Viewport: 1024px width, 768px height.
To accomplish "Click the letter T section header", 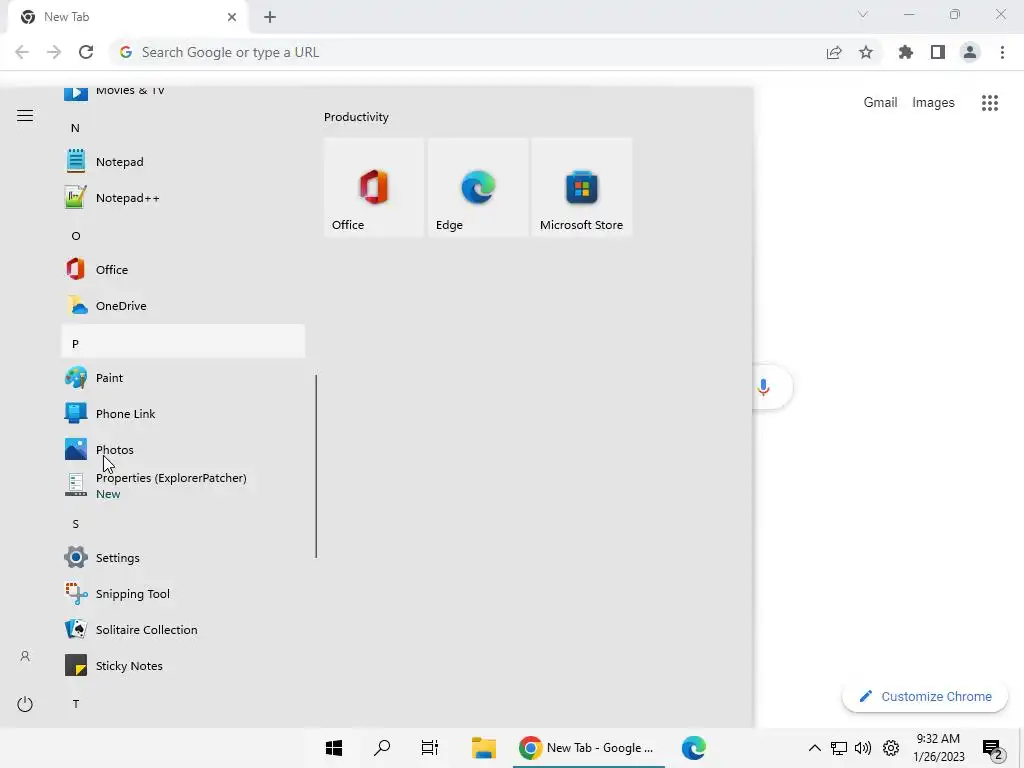I will point(183,703).
